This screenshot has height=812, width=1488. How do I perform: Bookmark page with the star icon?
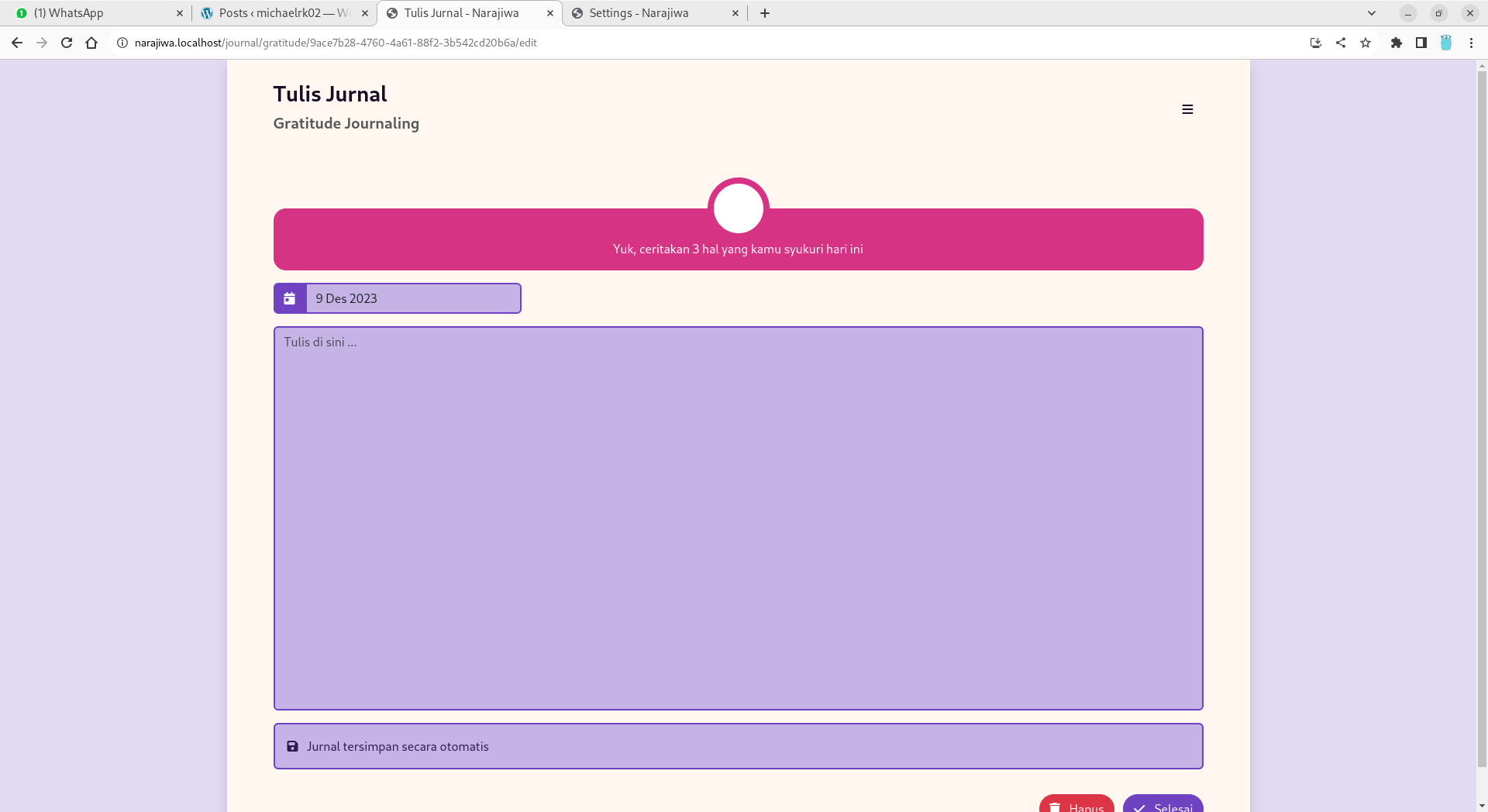(1365, 43)
